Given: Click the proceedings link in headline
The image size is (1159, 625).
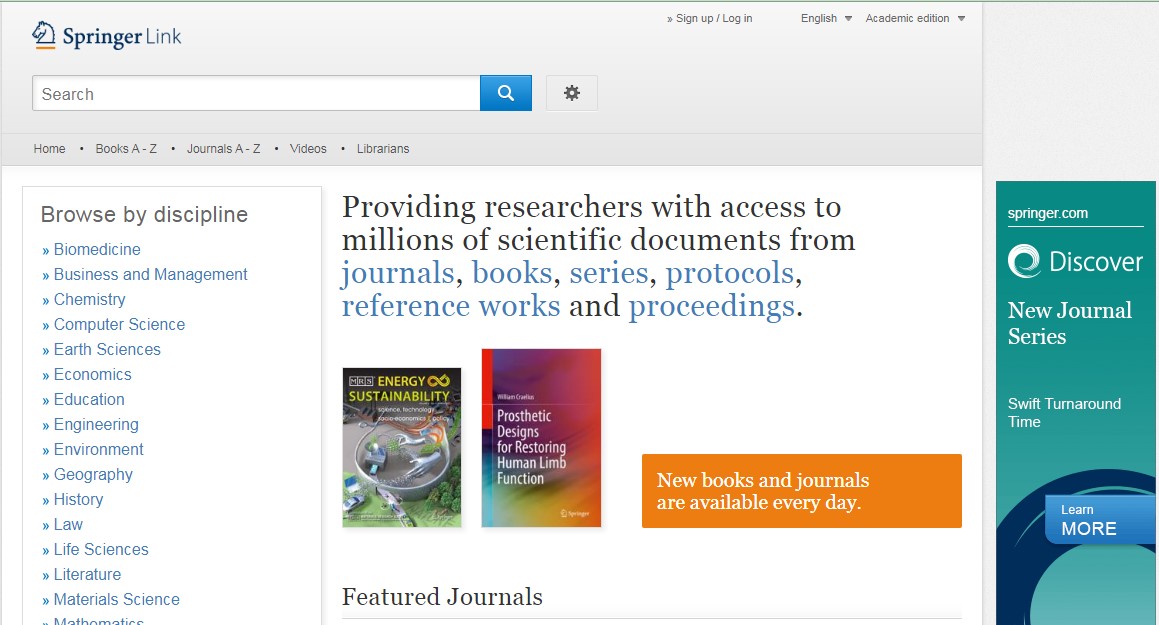Looking at the screenshot, I should pyautogui.click(x=711, y=307).
